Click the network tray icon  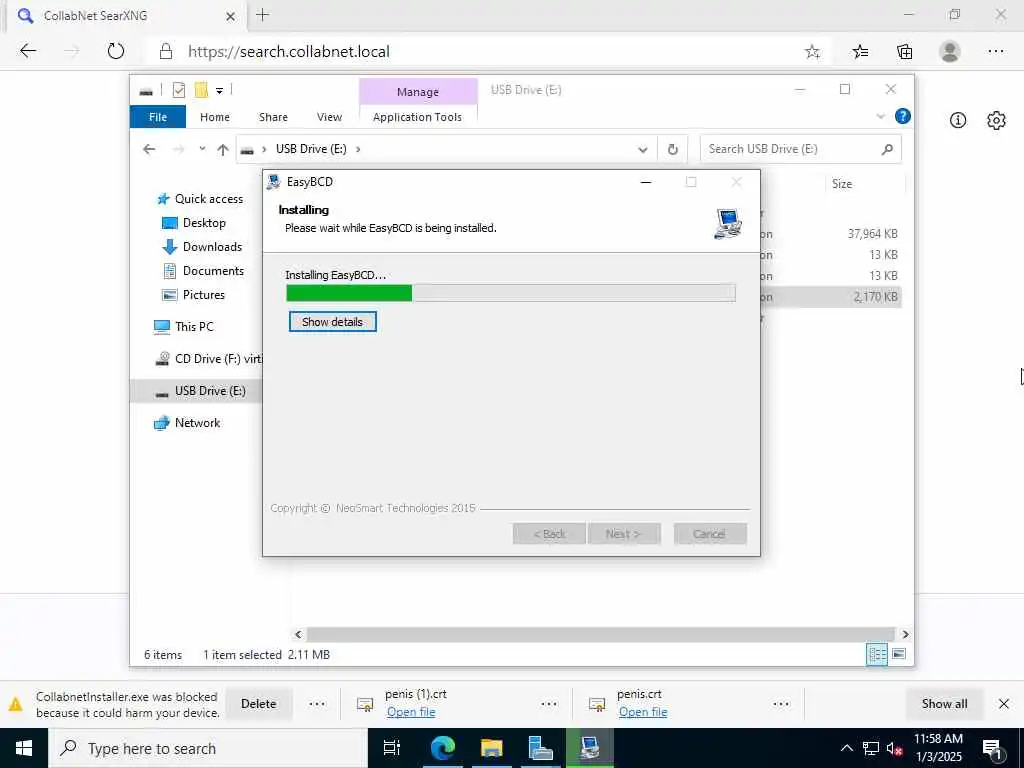tap(871, 749)
